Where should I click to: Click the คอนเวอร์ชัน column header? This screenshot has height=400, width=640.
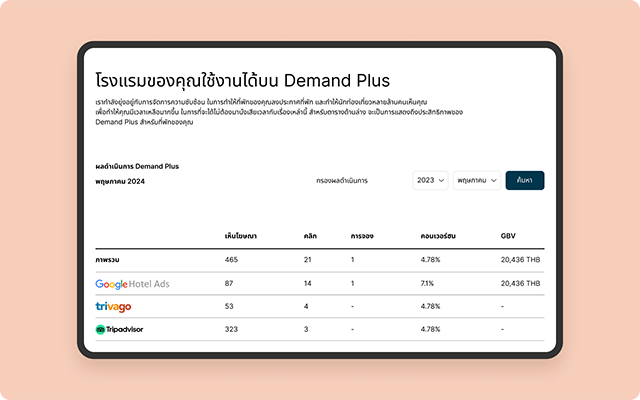pyautogui.click(x=438, y=236)
